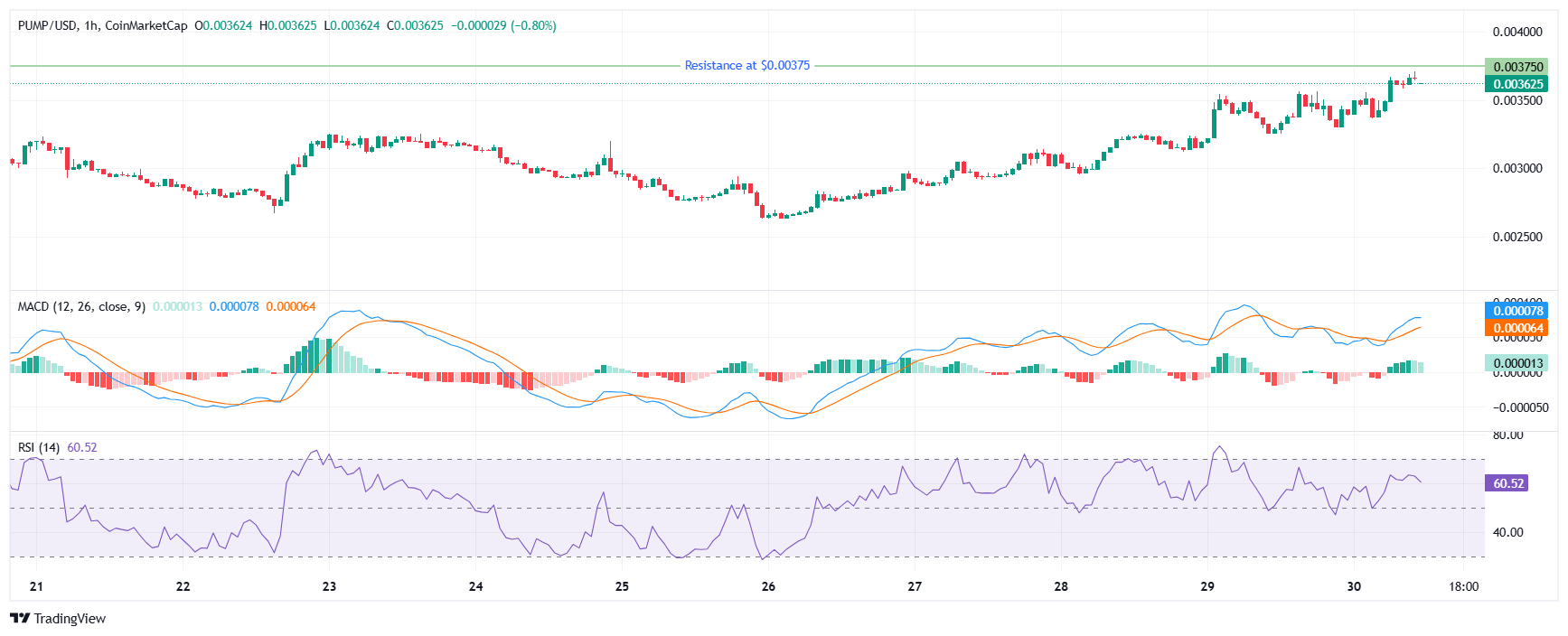Click the TradingView logo icon

pos(20,618)
